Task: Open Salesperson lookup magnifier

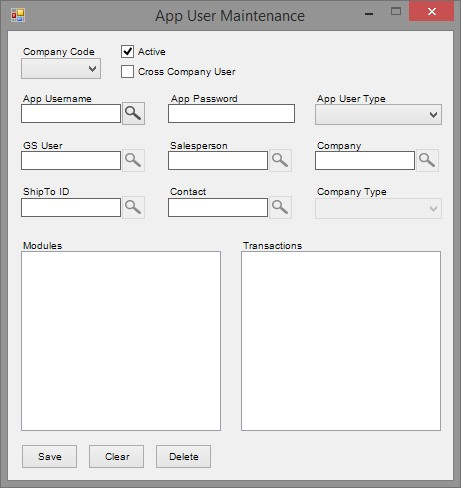Action: [x=280, y=161]
